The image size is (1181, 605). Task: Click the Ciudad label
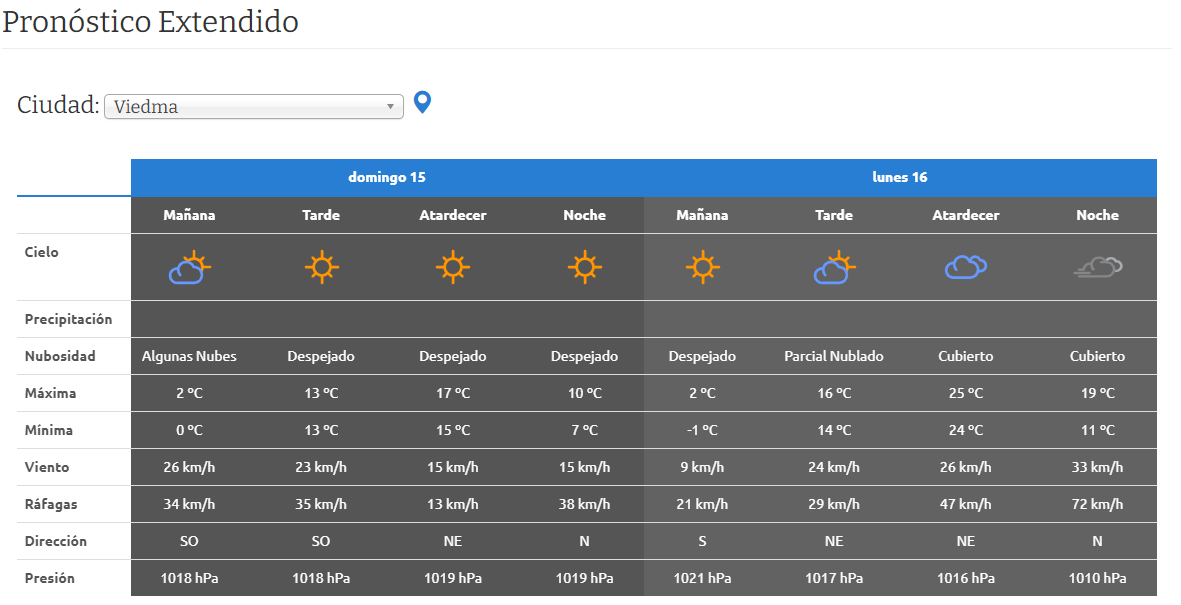[58, 105]
